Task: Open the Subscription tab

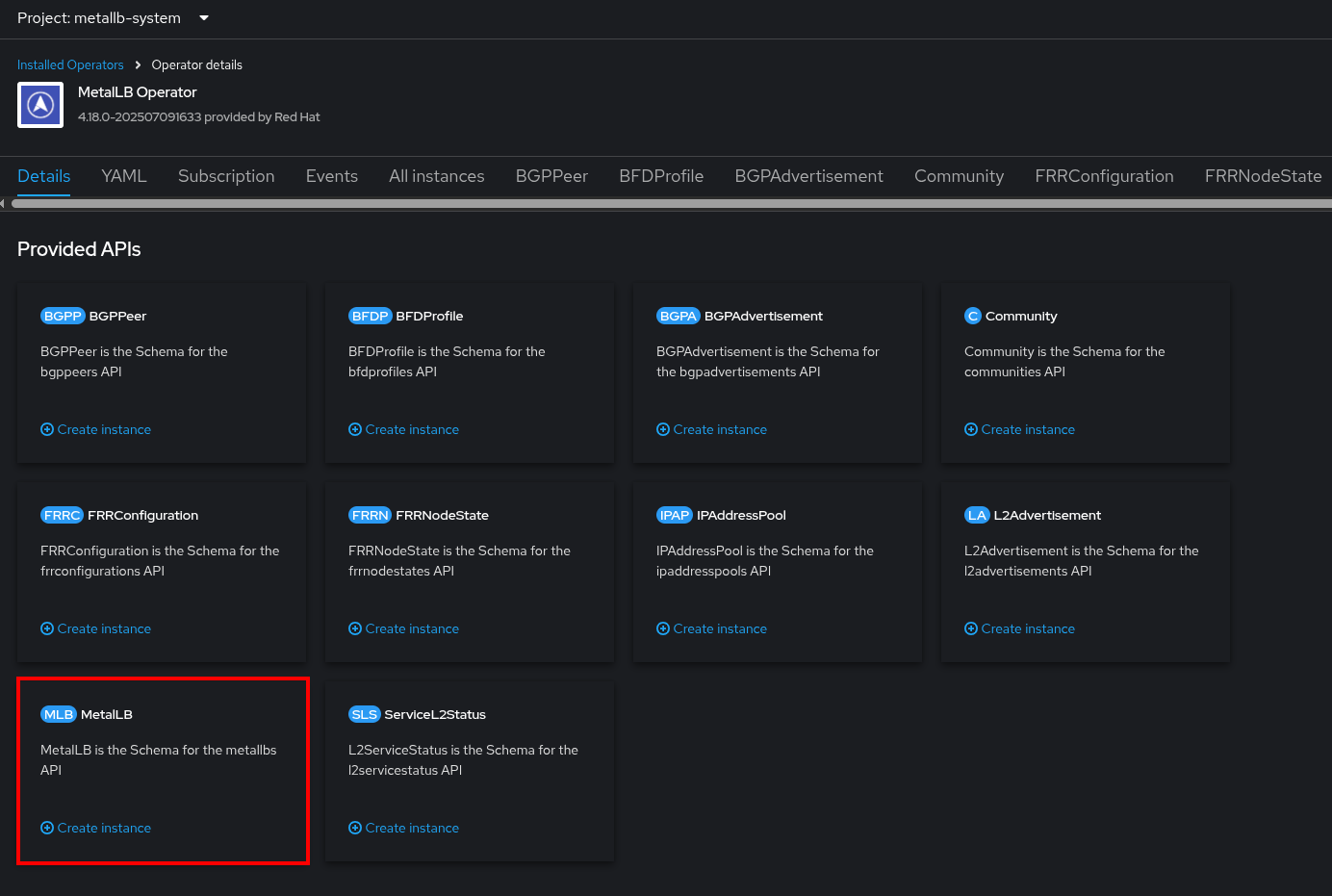Action: [226, 176]
